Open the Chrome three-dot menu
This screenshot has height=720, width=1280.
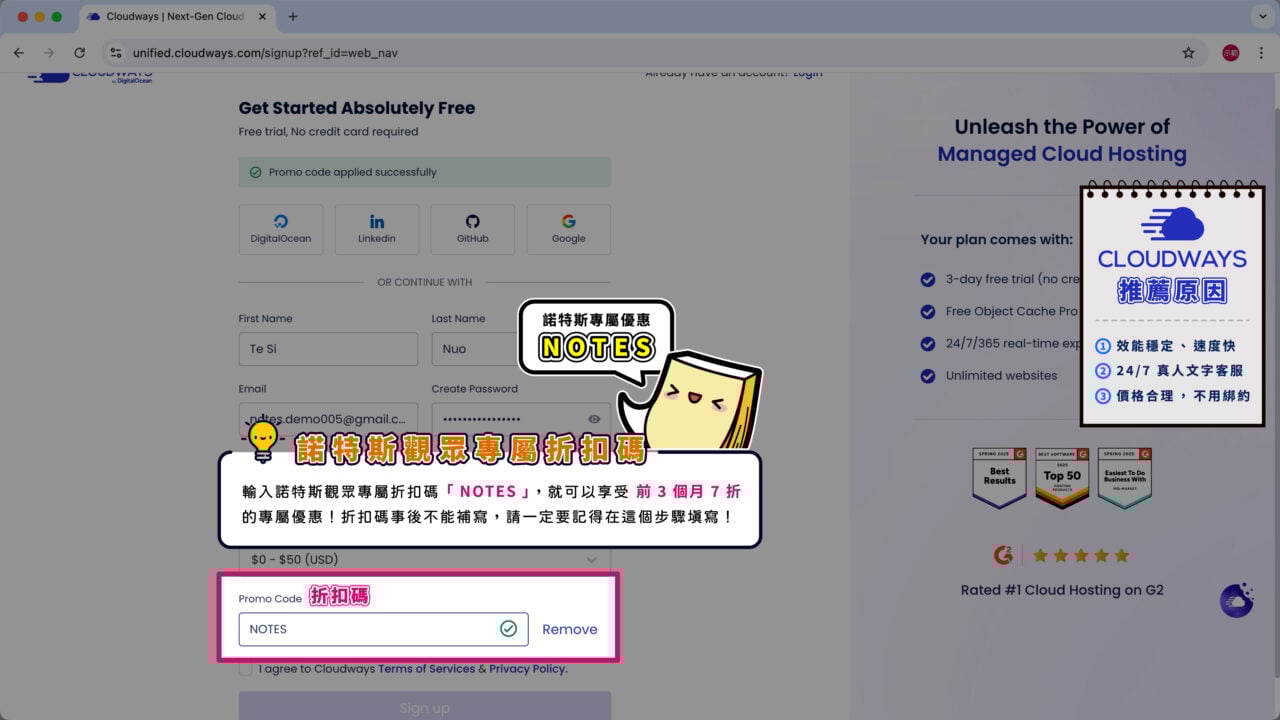click(x=1262, y=53)
